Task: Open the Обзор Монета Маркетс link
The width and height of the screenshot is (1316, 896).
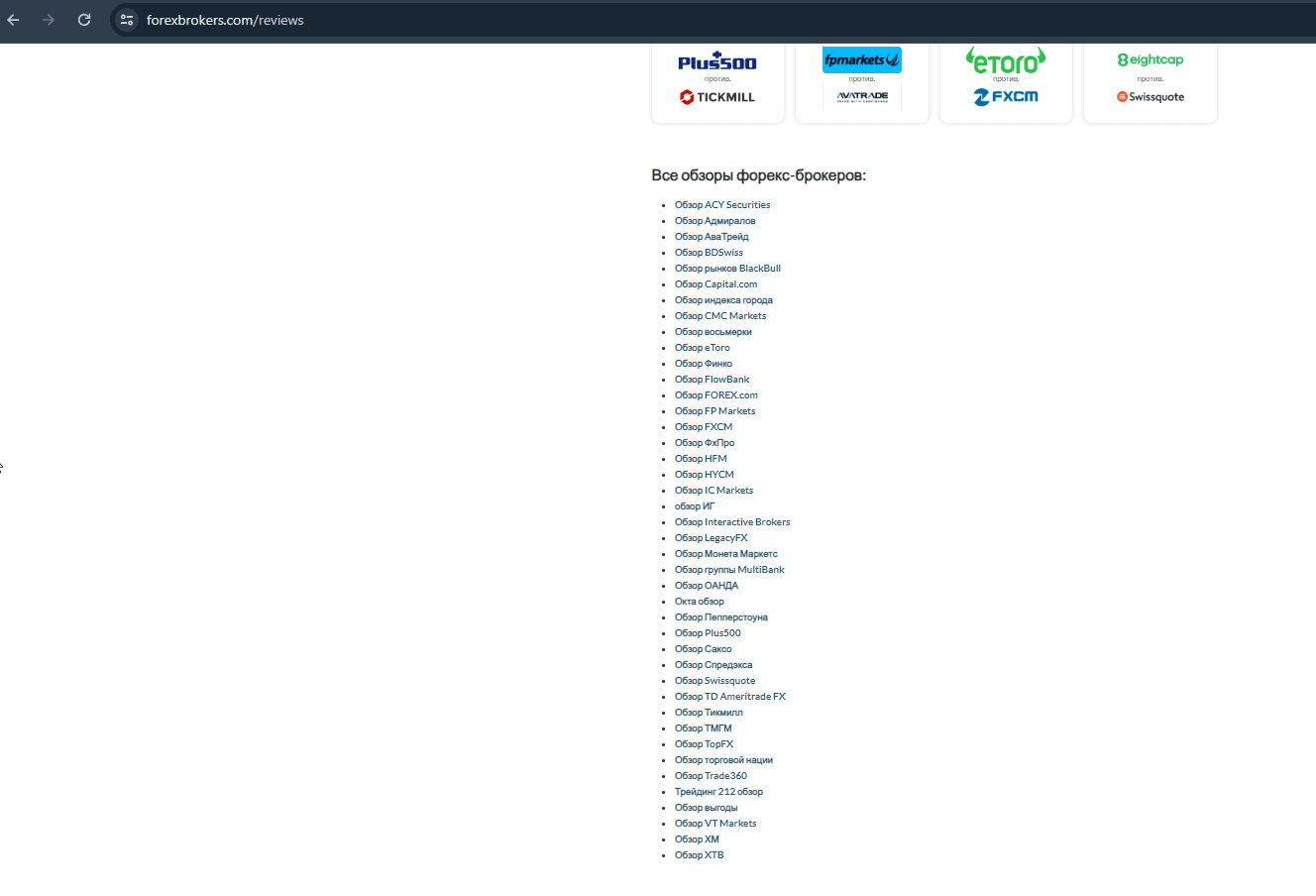Action: point(726,554)
